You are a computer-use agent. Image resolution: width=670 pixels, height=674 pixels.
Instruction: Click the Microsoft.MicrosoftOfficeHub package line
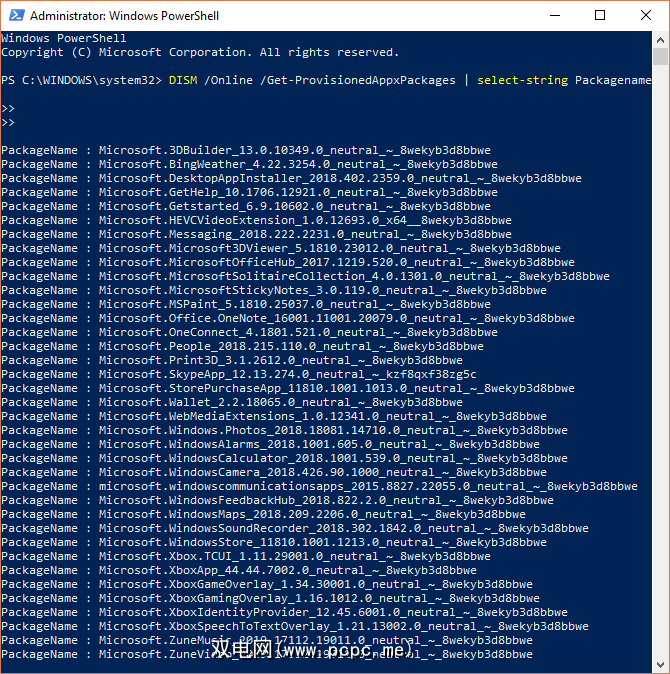[x=288, y=262]
